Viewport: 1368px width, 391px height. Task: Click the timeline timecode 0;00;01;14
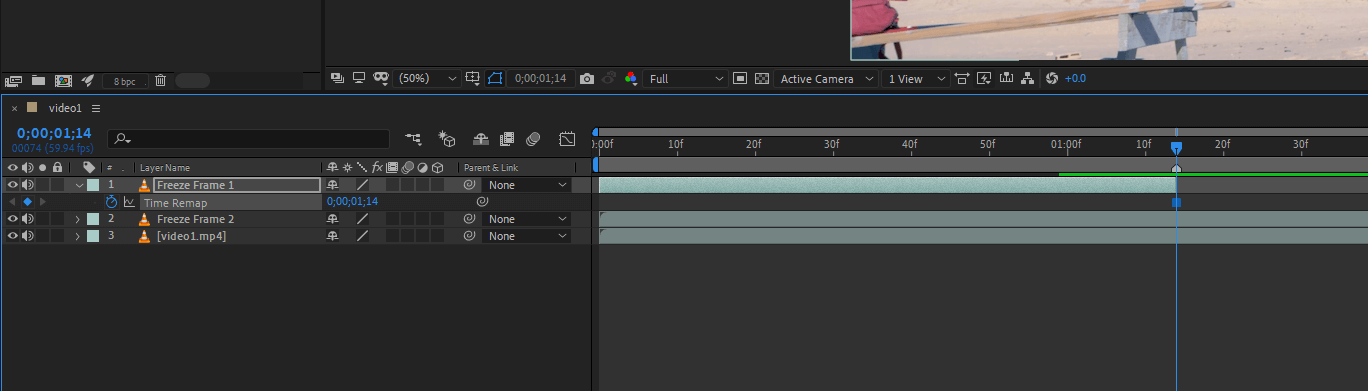pyautogui.click(x=54, y=133)
